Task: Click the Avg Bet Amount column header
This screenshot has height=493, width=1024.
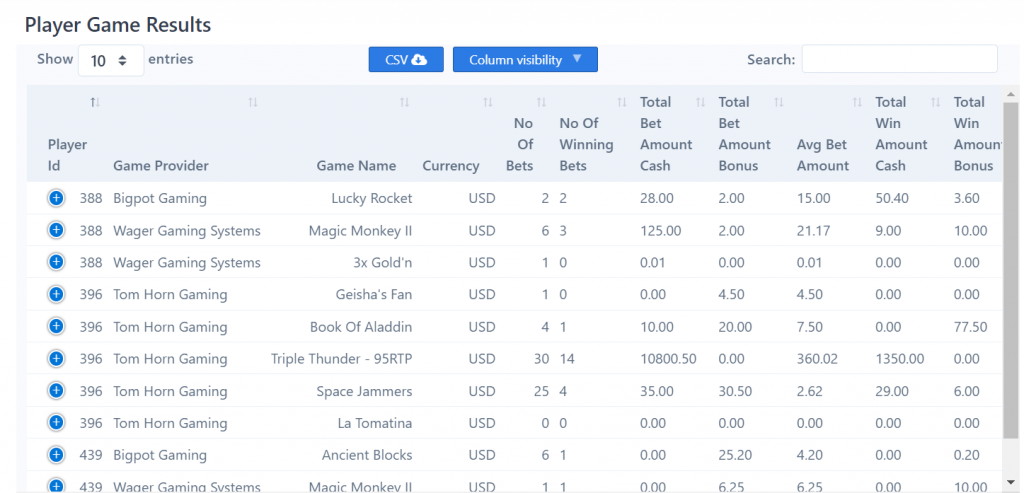Action: click(823, 155)
